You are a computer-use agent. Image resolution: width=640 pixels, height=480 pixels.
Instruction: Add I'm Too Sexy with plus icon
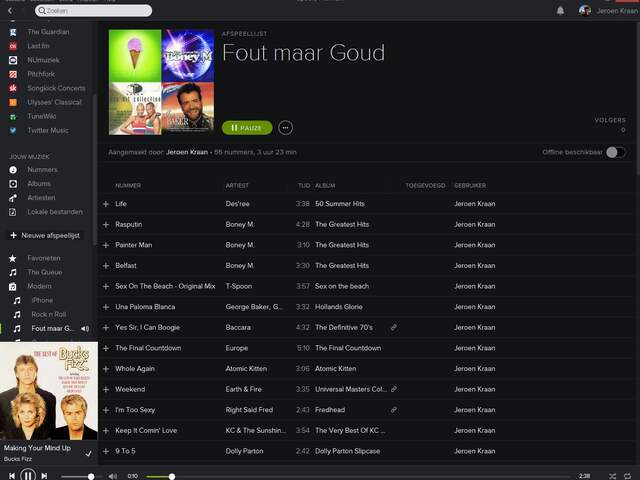[x=106, y=410]
